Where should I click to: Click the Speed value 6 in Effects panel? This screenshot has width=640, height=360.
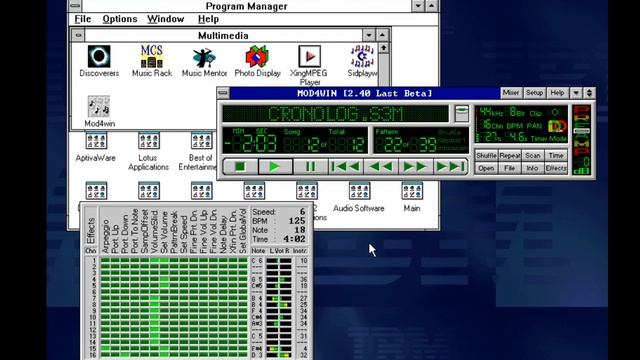coord(302,212)
